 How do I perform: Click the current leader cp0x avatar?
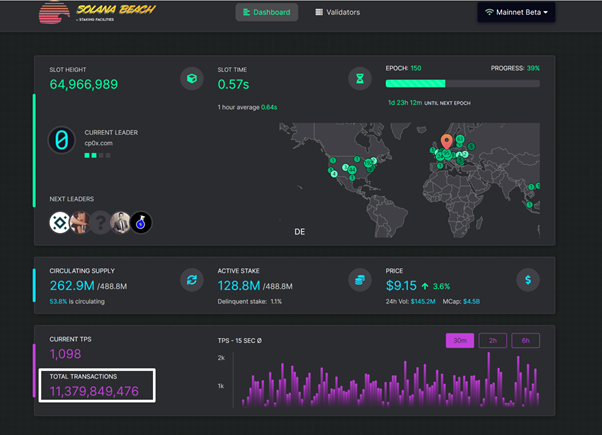point(62,140)
